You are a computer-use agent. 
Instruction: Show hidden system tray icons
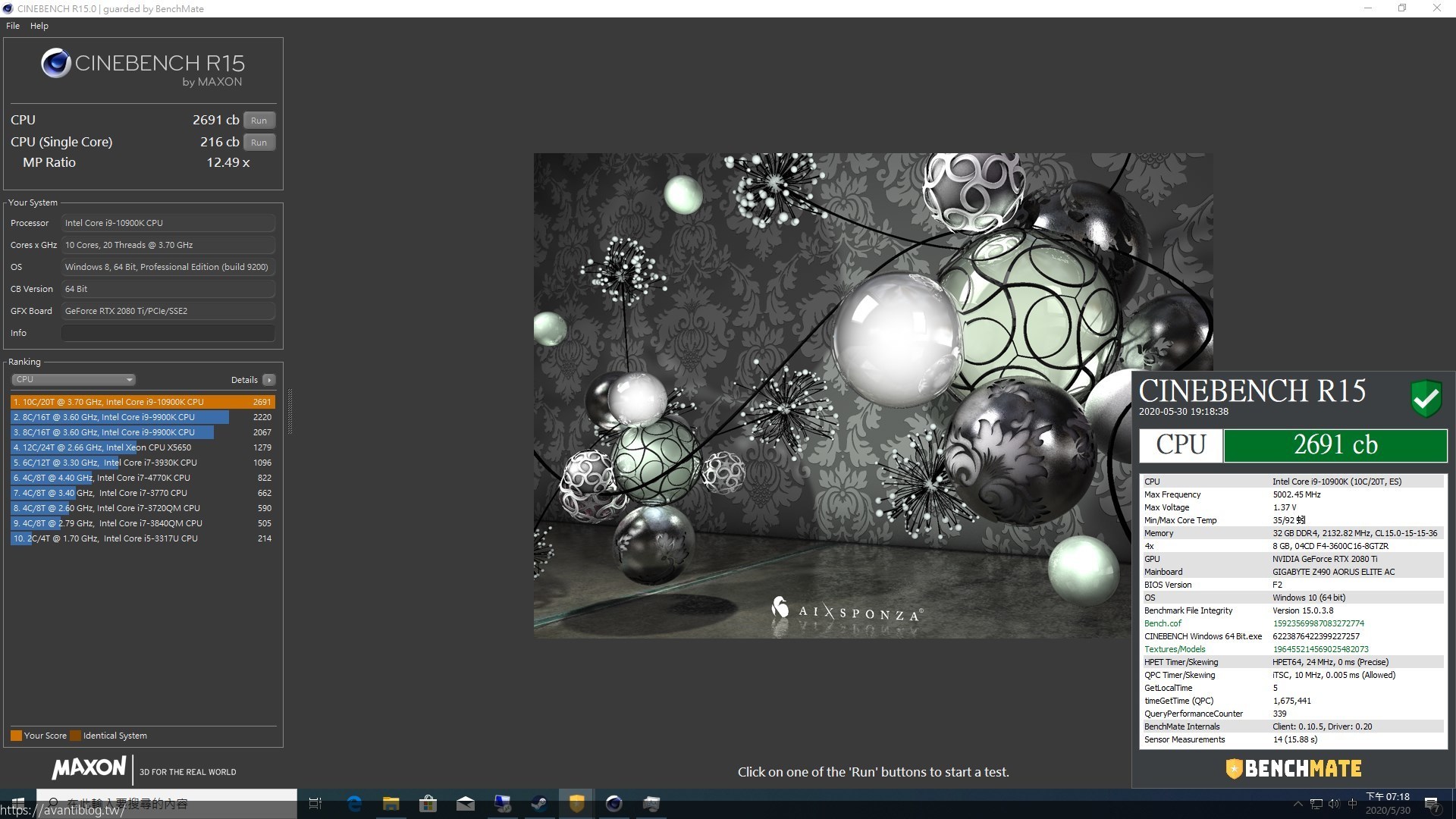1298,804
